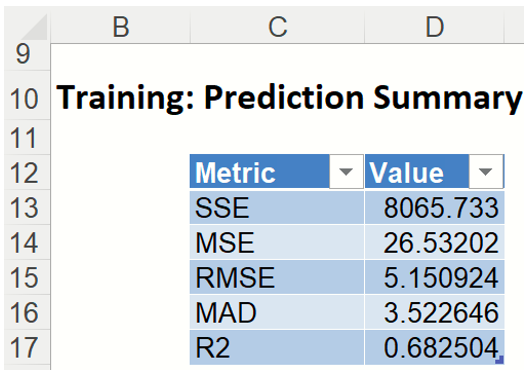Image resolution: width=526 pixels, height=370 pixels.
Task: Select the R2 value cell 0.682504
Action: coord(434,348)
